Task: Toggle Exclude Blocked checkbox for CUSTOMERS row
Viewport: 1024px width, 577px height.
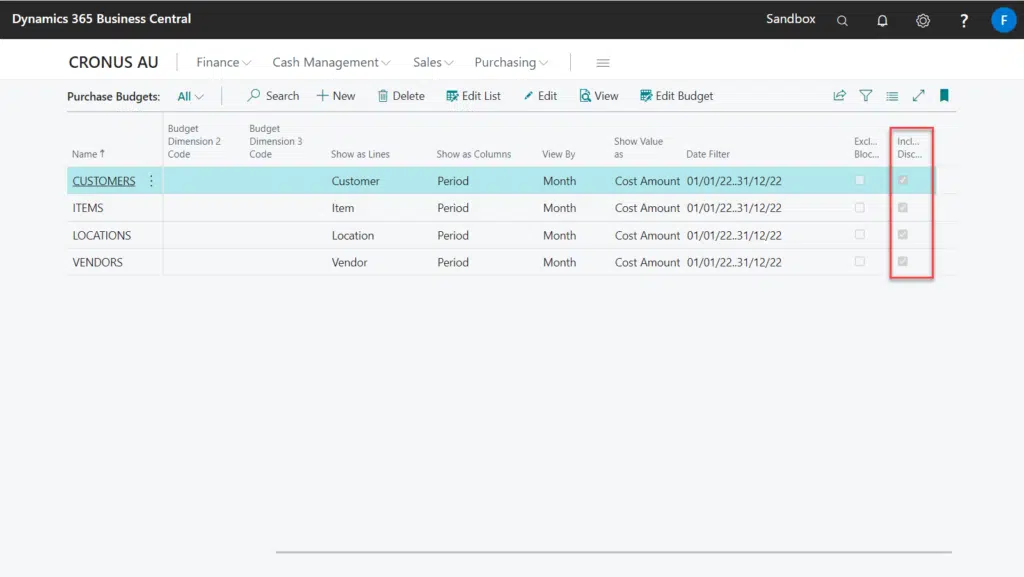Action: point(860,181)
